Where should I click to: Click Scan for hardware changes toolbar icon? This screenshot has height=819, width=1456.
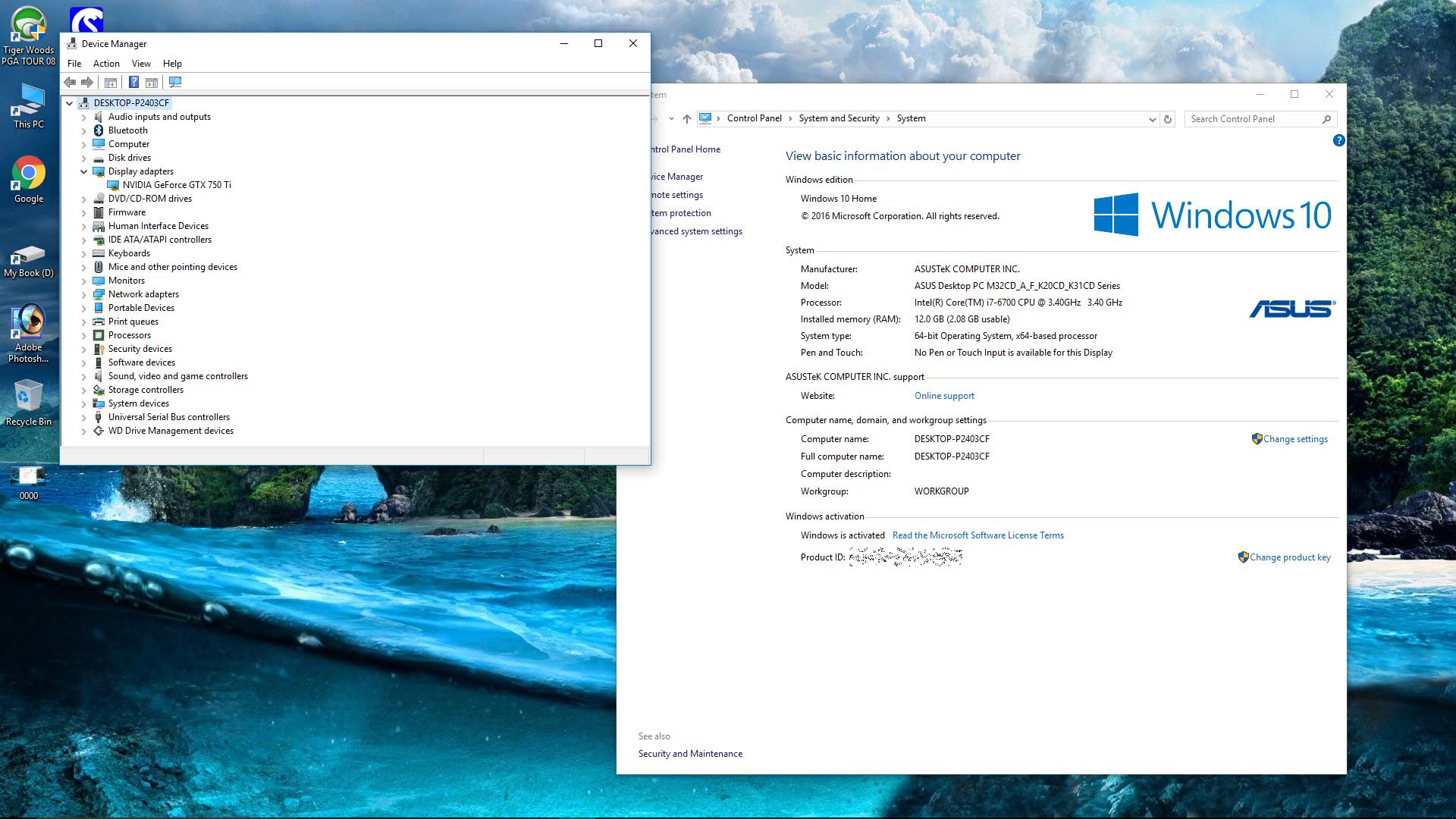pyautogui.click(x=175, y=82)
